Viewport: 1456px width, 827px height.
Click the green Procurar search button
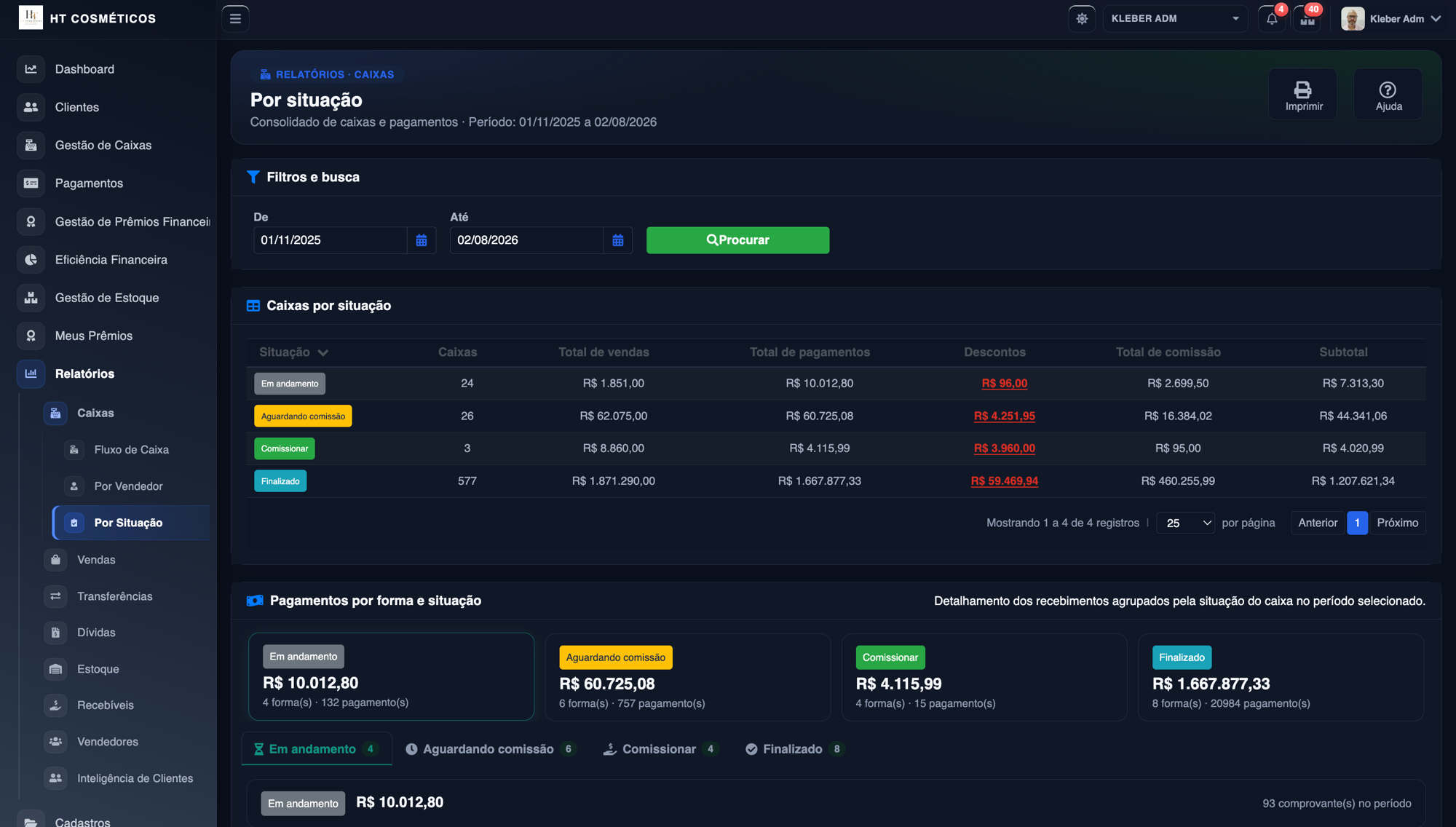[737, 240]
